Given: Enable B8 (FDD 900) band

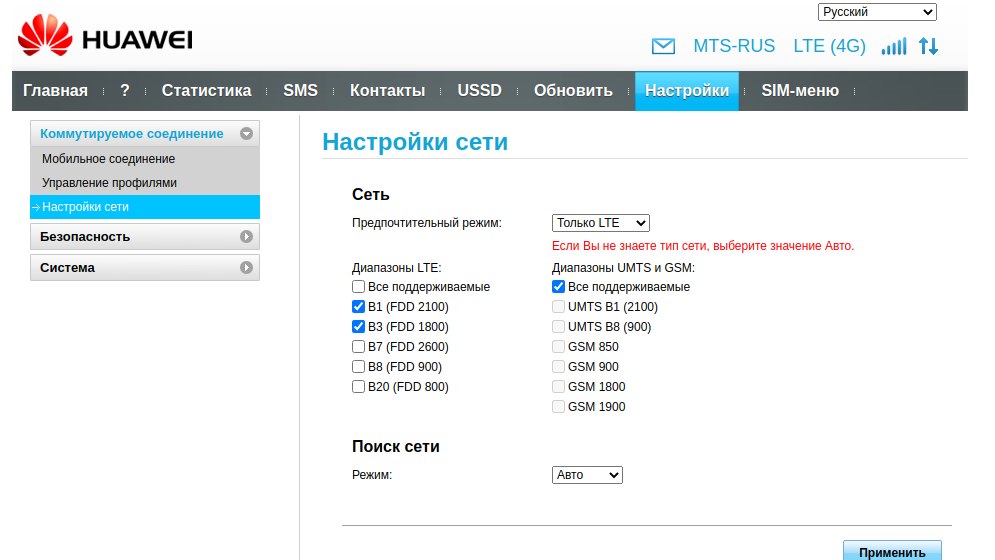Looking at the screenshot, I should (359, 366).
